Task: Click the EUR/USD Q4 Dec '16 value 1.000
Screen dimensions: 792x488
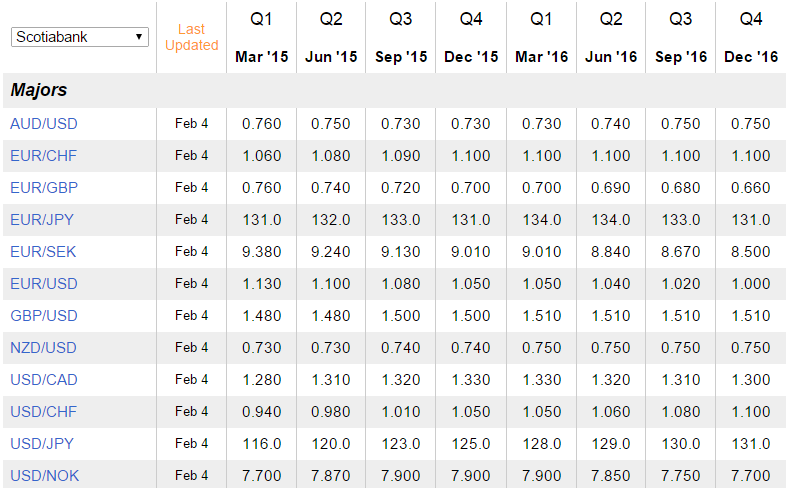Action: pyautogui.click(x=750, y=284)
